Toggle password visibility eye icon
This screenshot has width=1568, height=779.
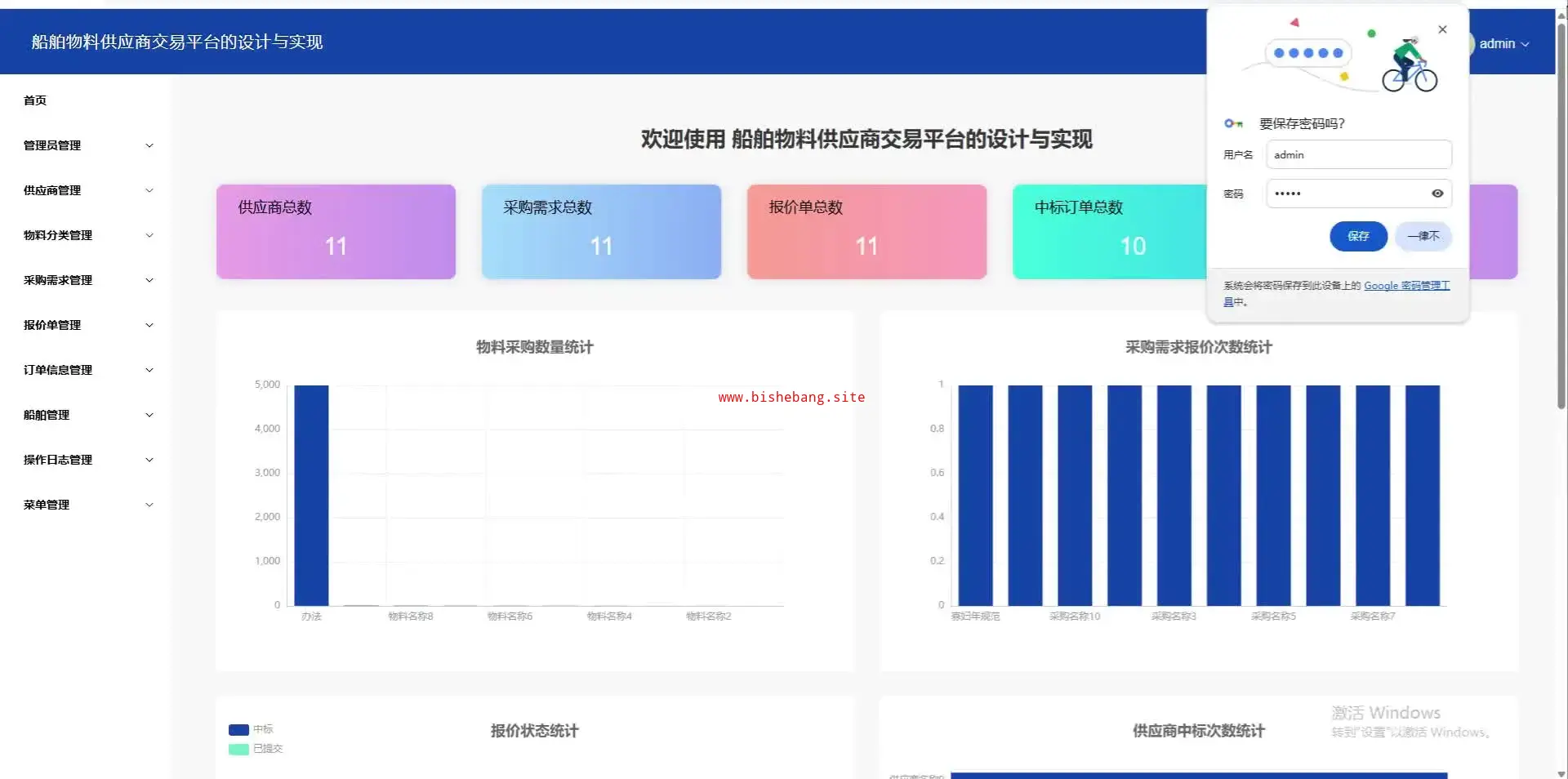click(x=1437, y=194)
